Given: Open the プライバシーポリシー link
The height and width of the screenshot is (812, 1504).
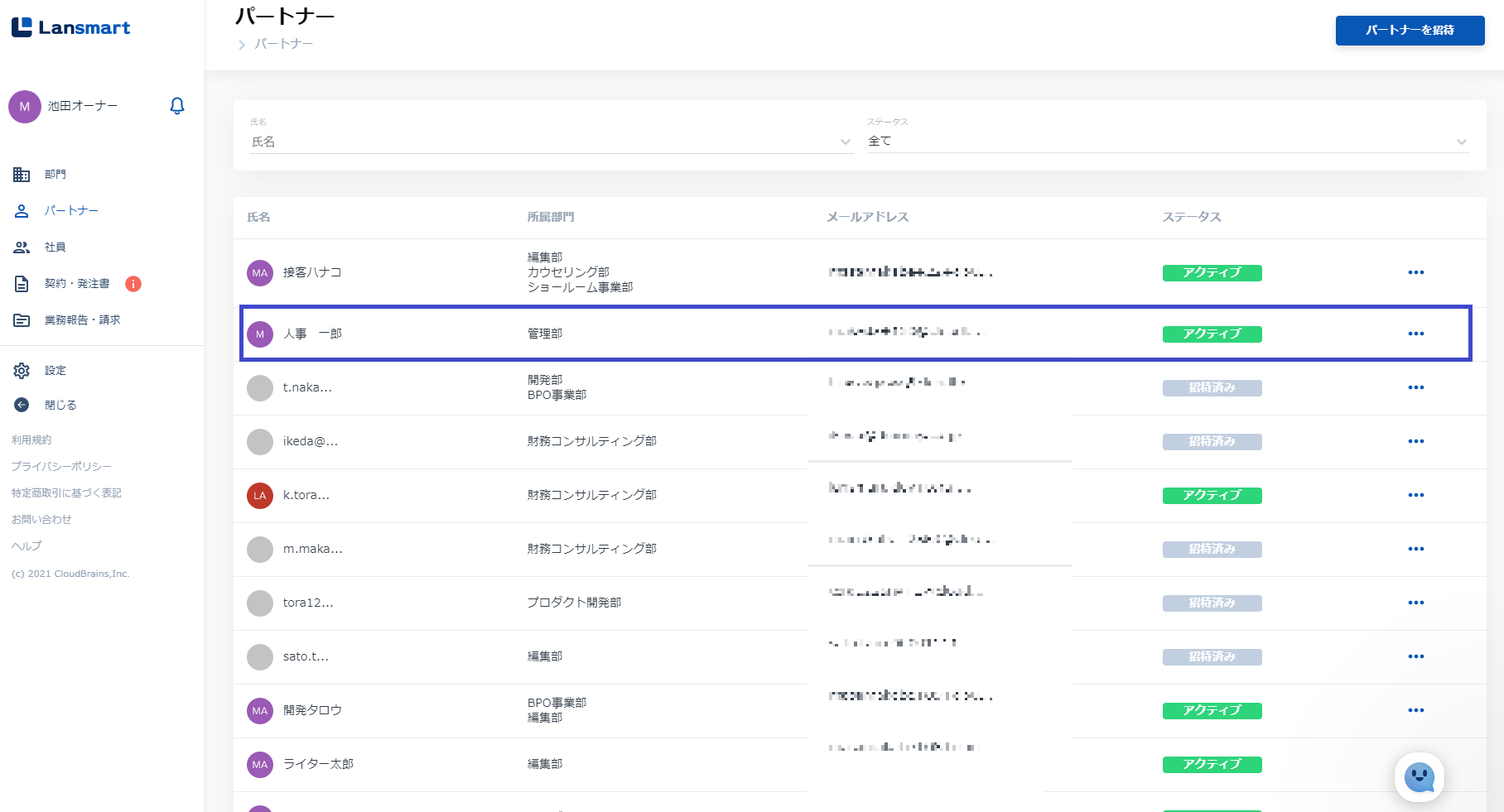Looking at the screenshot, I should point(61,467).
